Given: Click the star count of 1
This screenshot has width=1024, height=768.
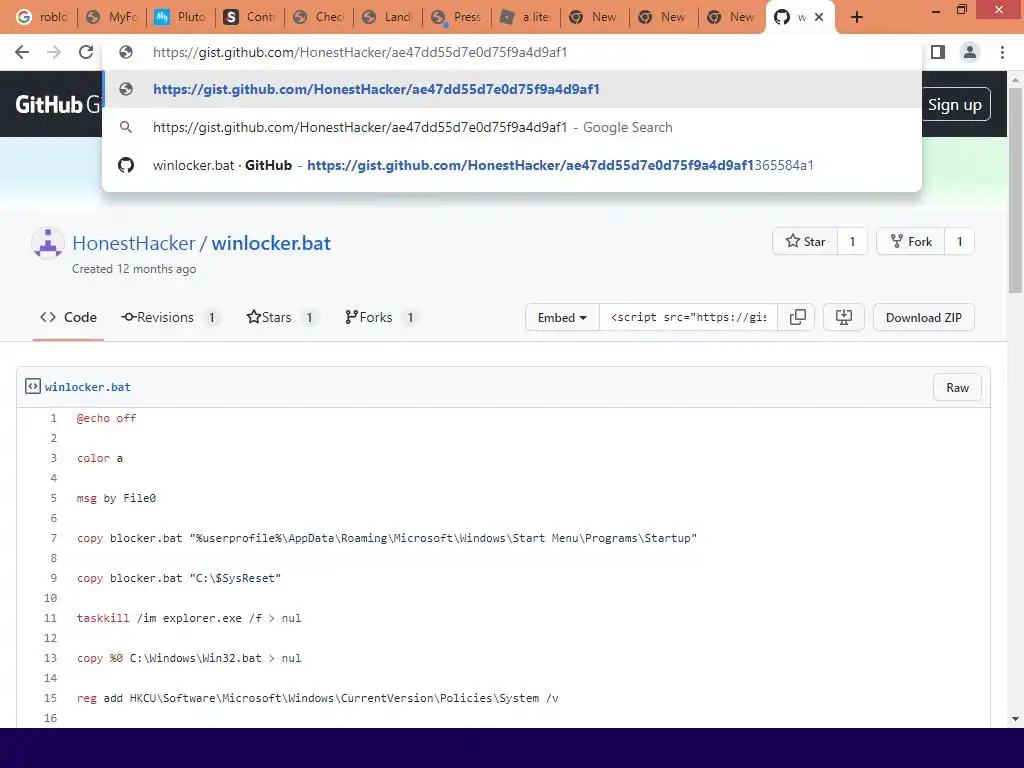Looking at the screenshot, I should click(852, 242).
